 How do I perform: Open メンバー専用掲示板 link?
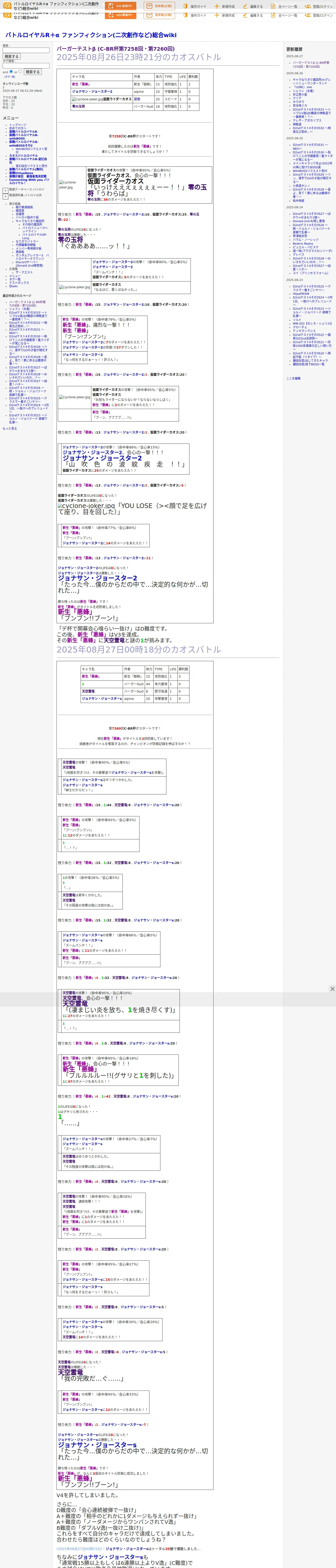pos(29,248)
